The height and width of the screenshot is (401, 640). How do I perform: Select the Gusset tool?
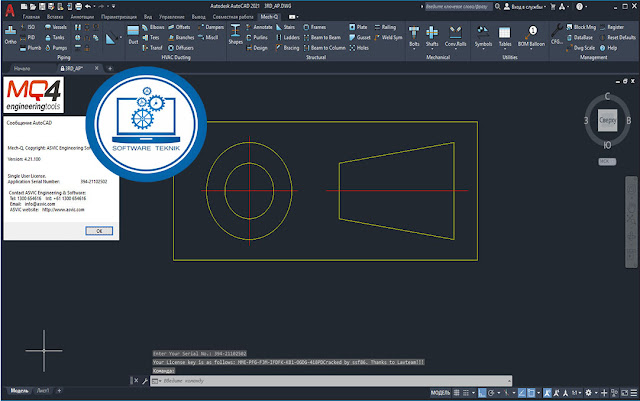coord(360,38)
